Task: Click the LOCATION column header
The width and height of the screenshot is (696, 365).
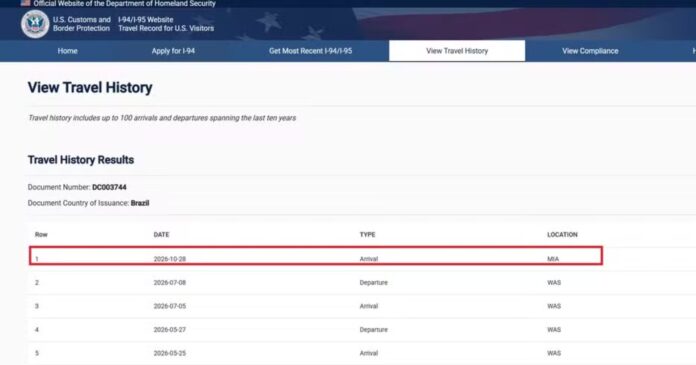Action: 562,234
